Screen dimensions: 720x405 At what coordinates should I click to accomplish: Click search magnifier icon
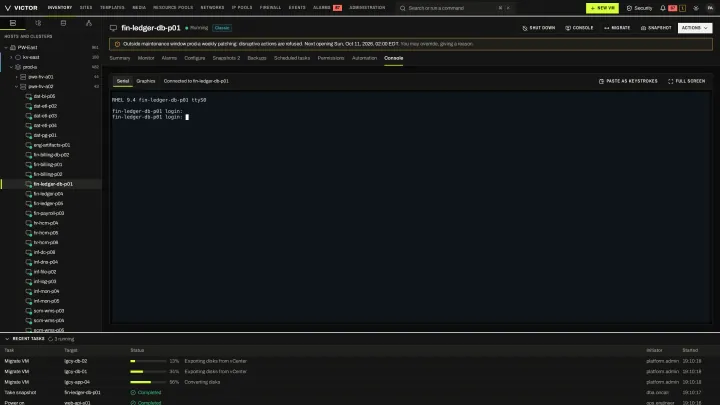[403, 8]
